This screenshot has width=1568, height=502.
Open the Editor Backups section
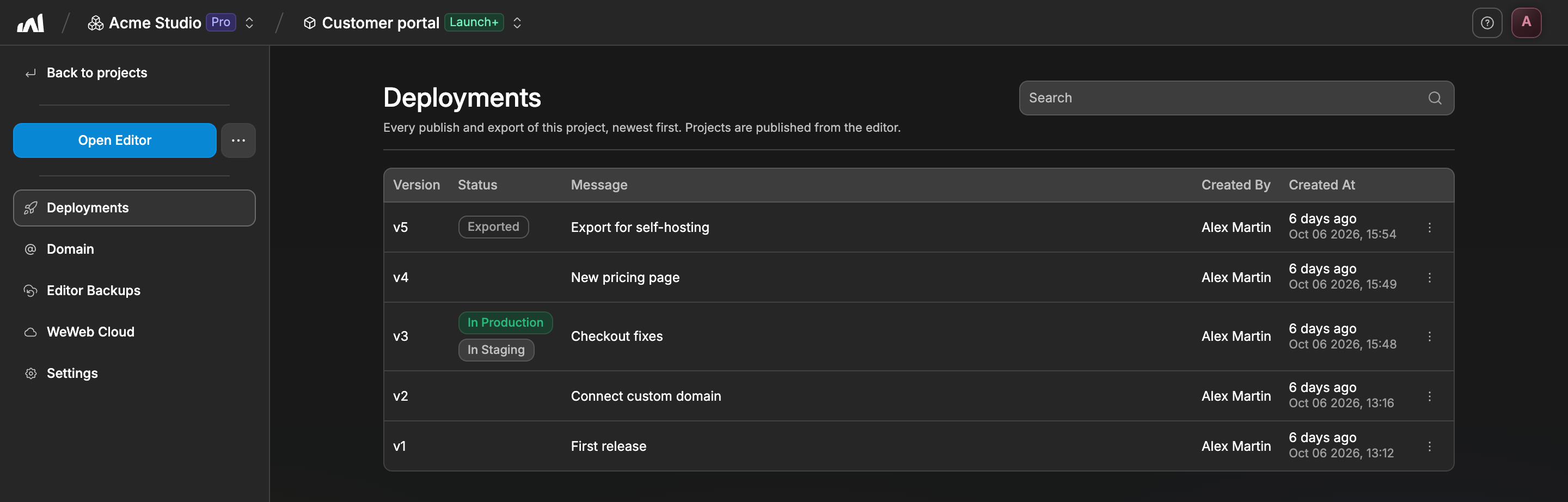(134, 291)
